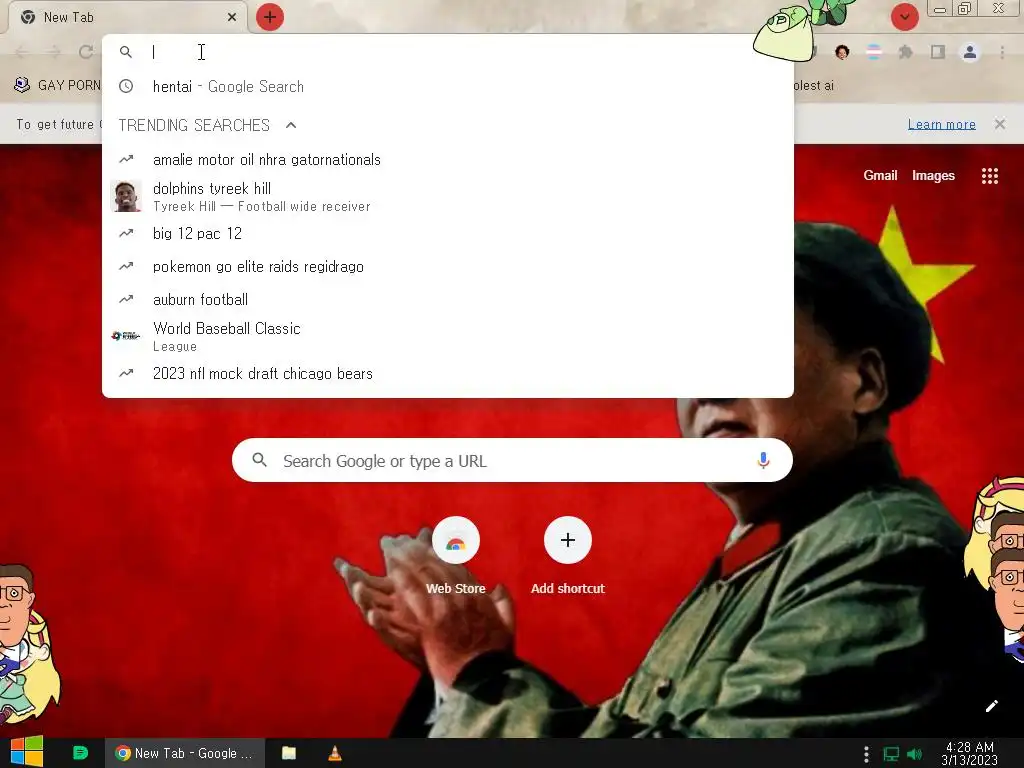Screen dimensions: 1024x768
Task: Open the Extensions puzzle piece icon
Action: coord(905,52)
